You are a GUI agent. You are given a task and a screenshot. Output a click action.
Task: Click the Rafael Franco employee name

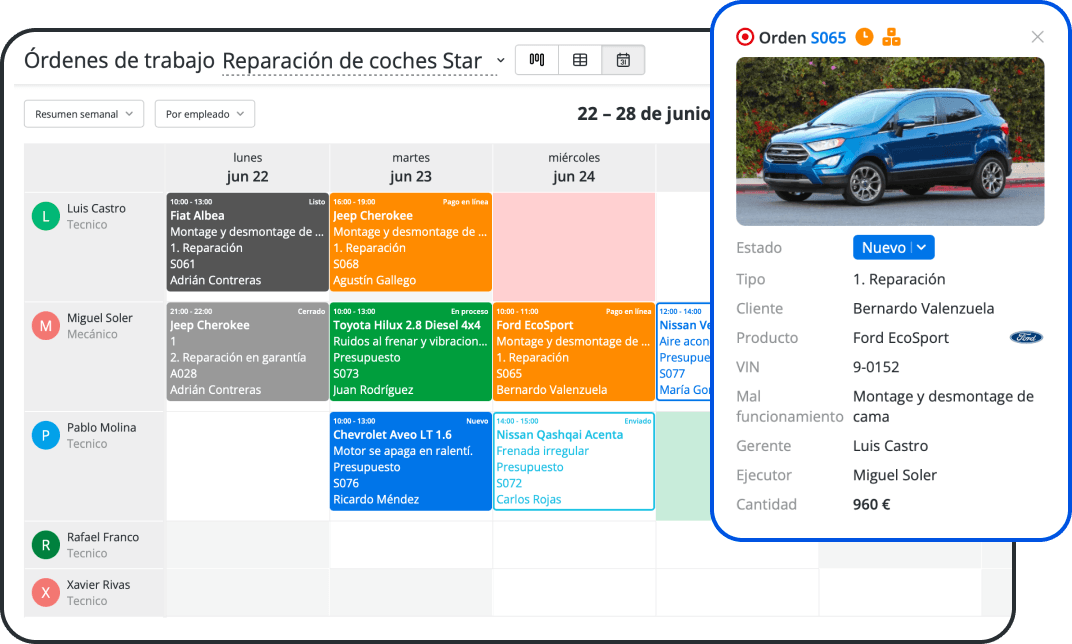pos(103,537)
